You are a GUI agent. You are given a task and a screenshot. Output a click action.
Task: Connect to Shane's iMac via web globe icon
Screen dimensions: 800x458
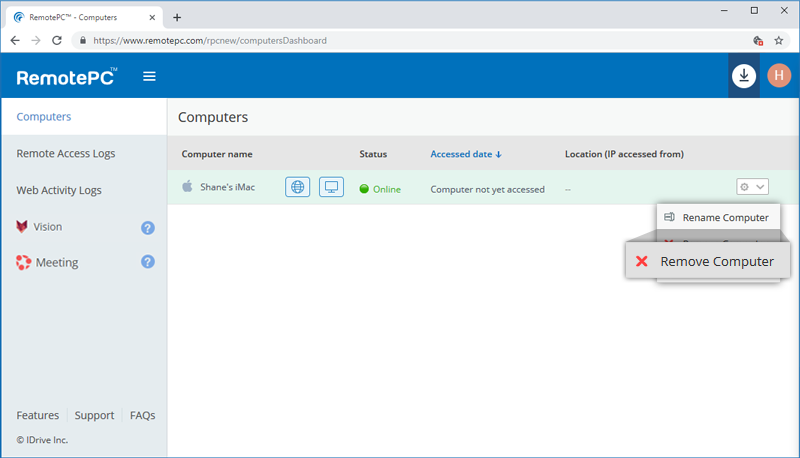click(297, 187)
